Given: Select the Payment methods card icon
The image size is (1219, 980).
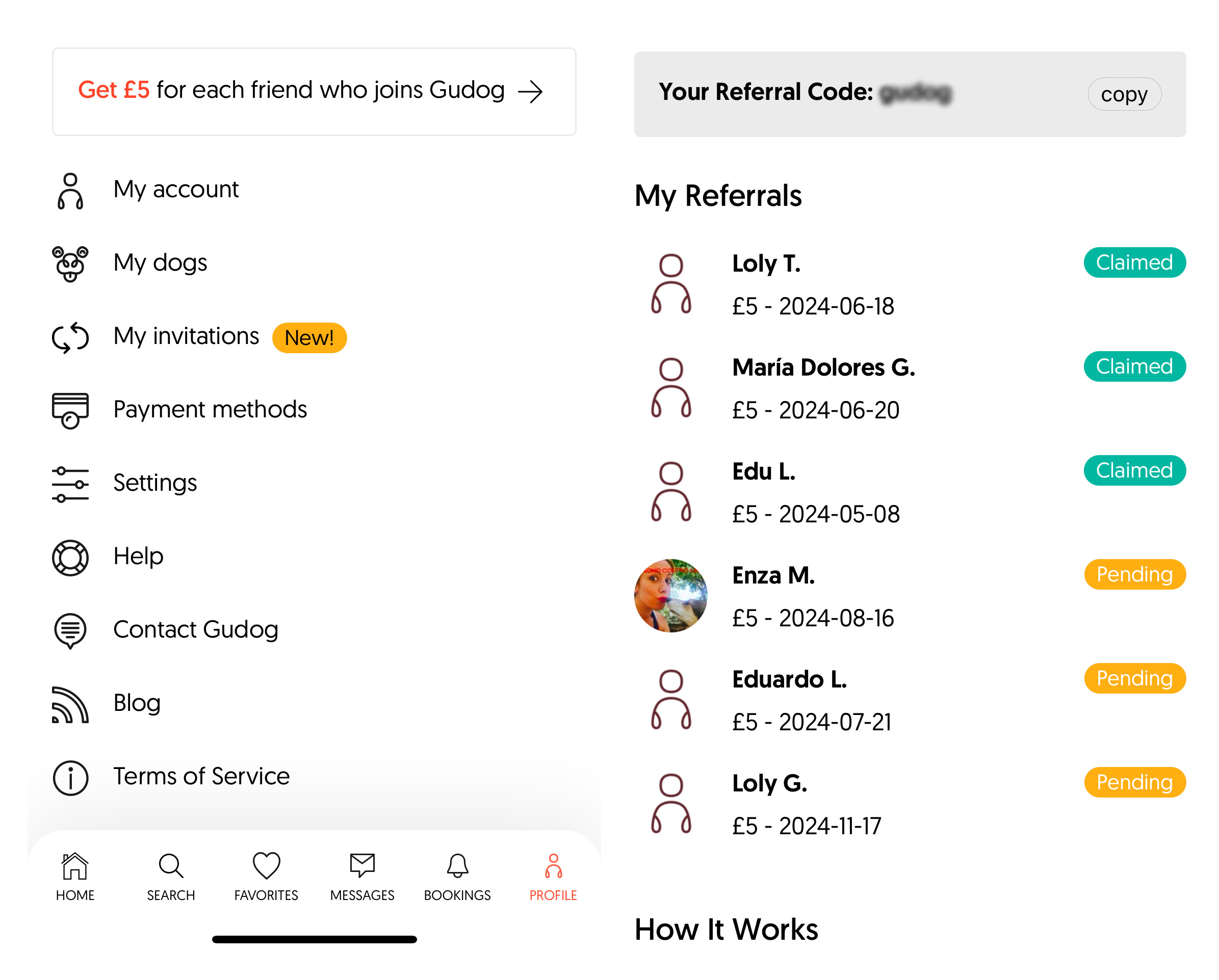Looking at the screenshot, I should tap(70, 410).
